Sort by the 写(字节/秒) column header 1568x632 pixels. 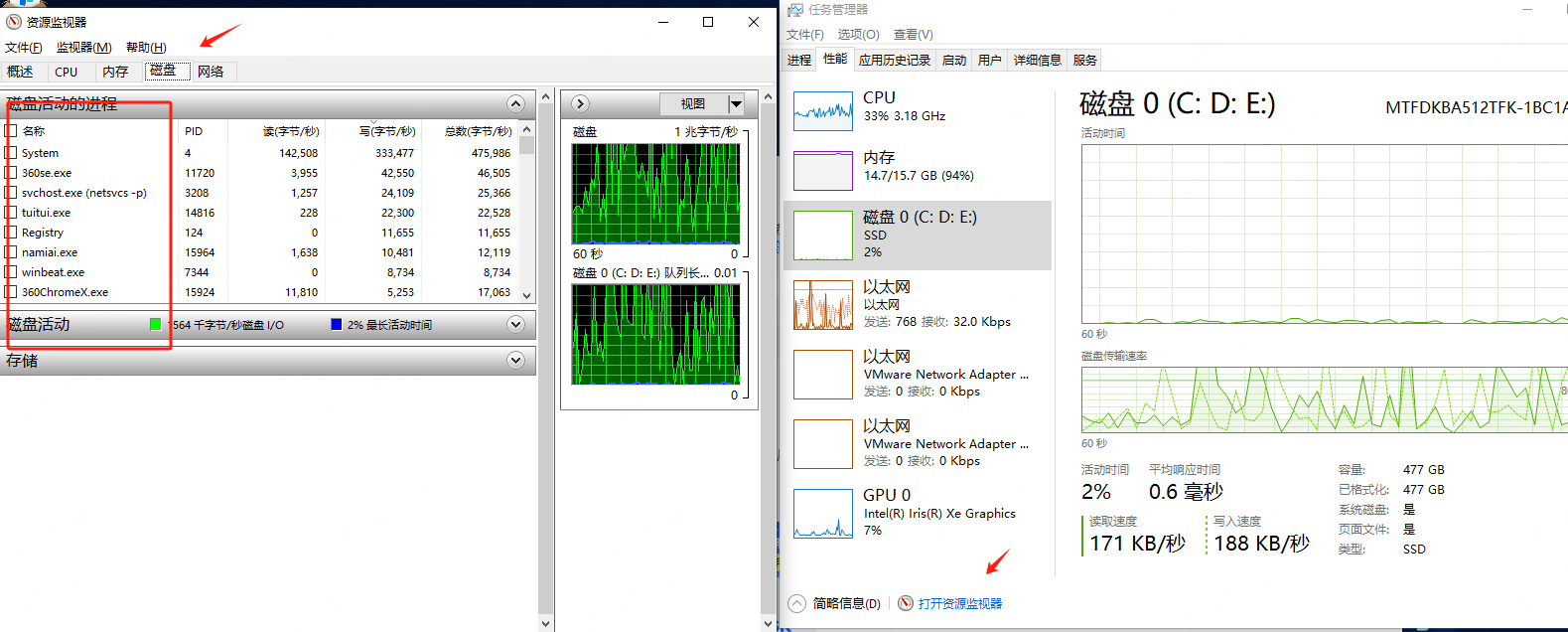click(x=373, y=131)
